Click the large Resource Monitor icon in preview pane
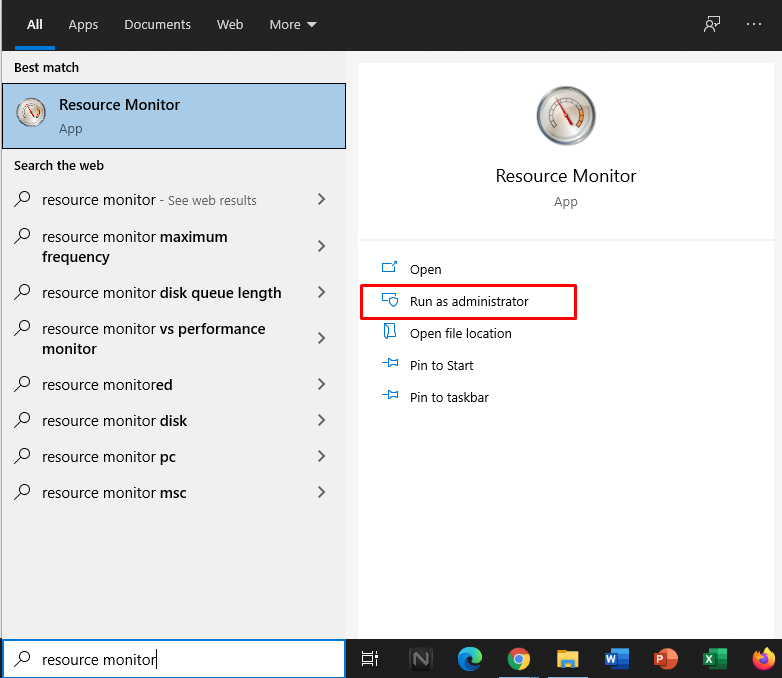Viewport: 782px width, 678px height. pyautogui.click(x=566, y=116)
